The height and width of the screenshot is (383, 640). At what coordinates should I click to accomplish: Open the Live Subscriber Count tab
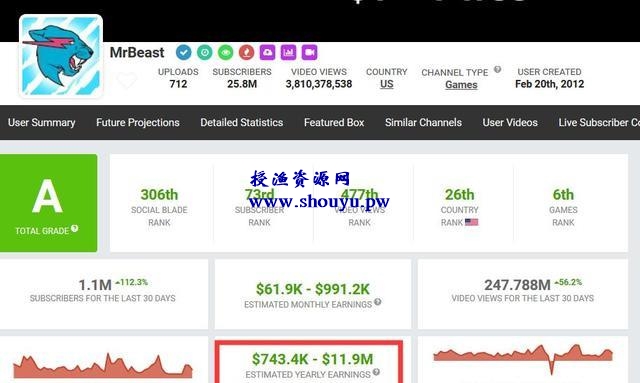point(599,122)
